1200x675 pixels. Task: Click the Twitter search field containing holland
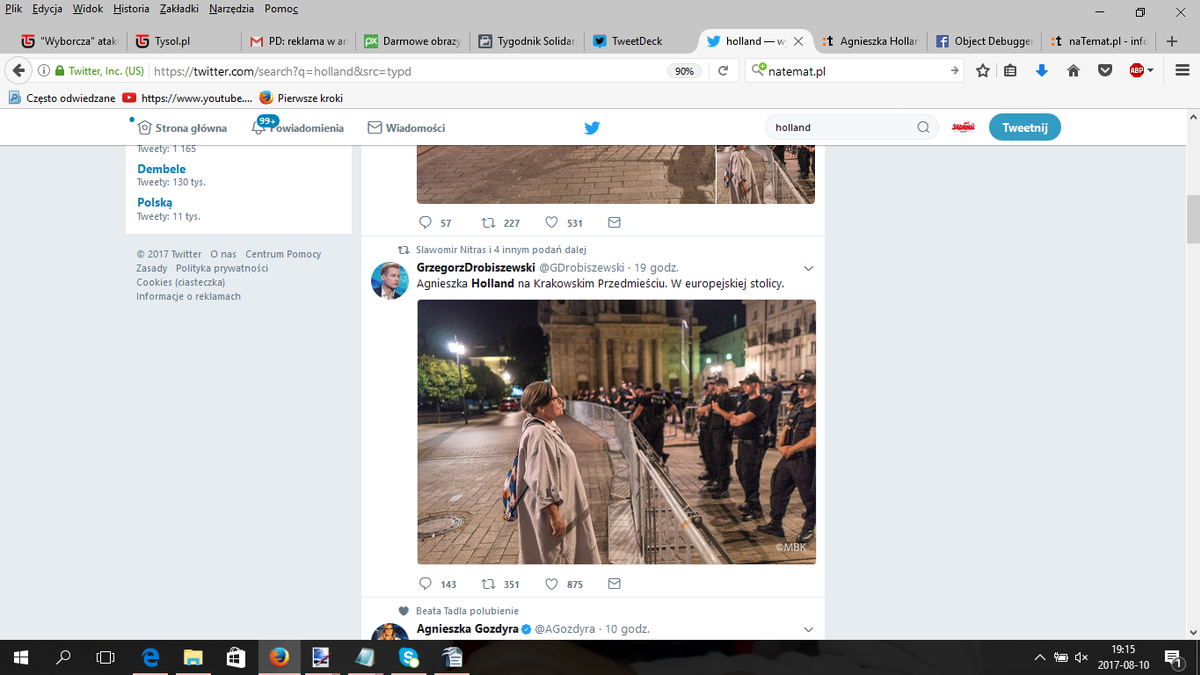[x=840, y=128]
